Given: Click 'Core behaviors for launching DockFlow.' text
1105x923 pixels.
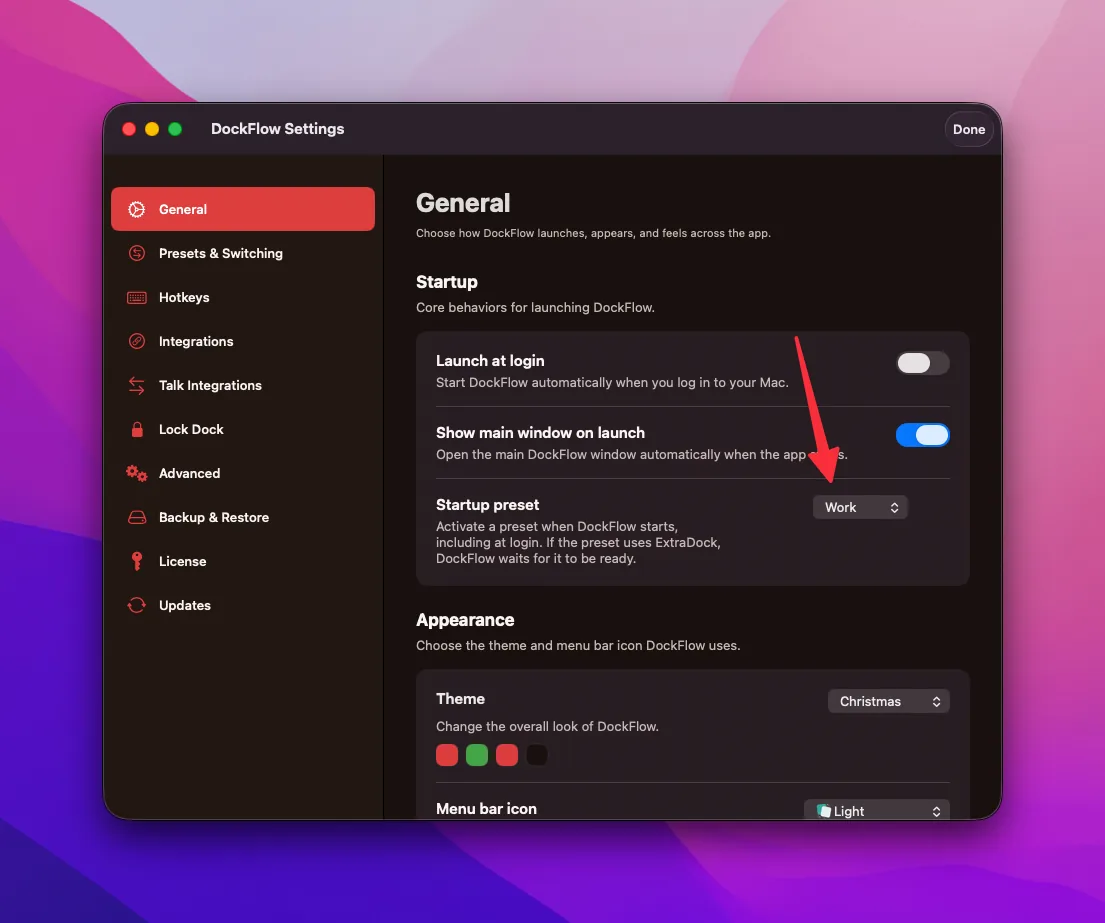Looking at the screenshot, I should click(x=536, y=307).
